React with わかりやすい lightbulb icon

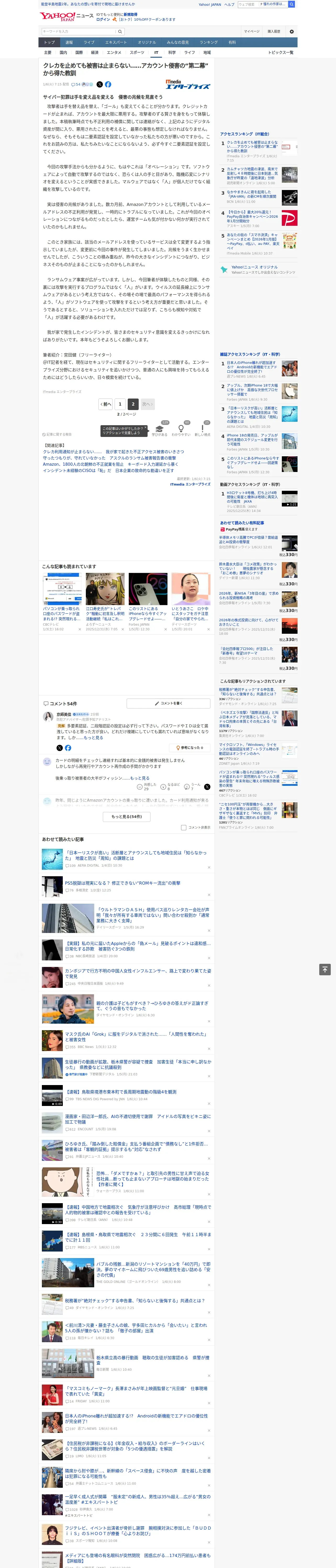(181, 429)
